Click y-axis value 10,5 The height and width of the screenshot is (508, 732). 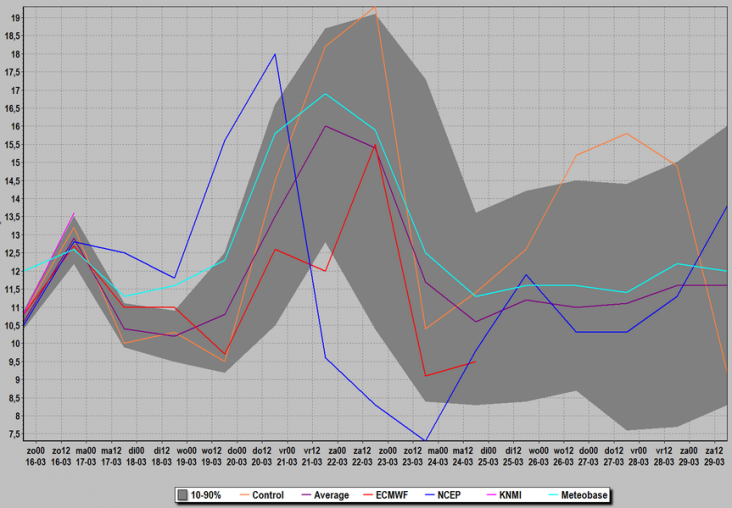click(12, 325)
